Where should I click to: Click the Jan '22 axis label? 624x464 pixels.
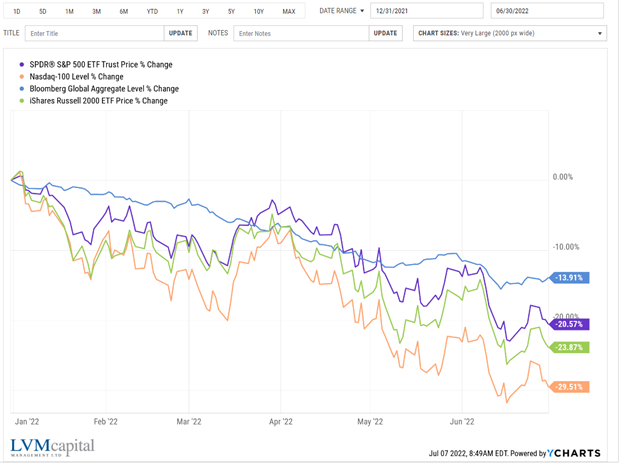27,422
